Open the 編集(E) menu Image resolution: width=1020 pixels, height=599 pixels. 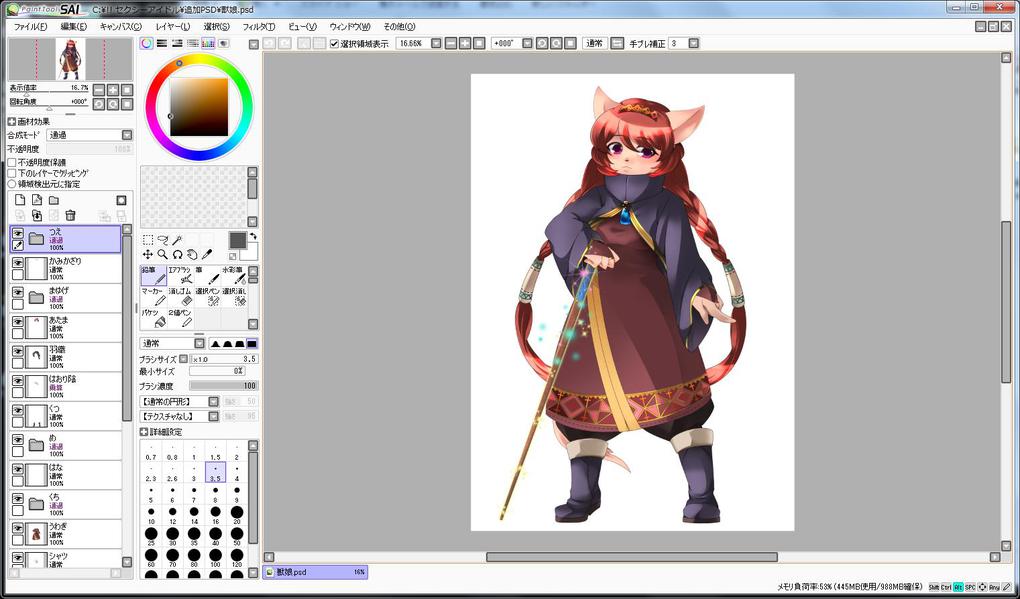pos(74,27)
